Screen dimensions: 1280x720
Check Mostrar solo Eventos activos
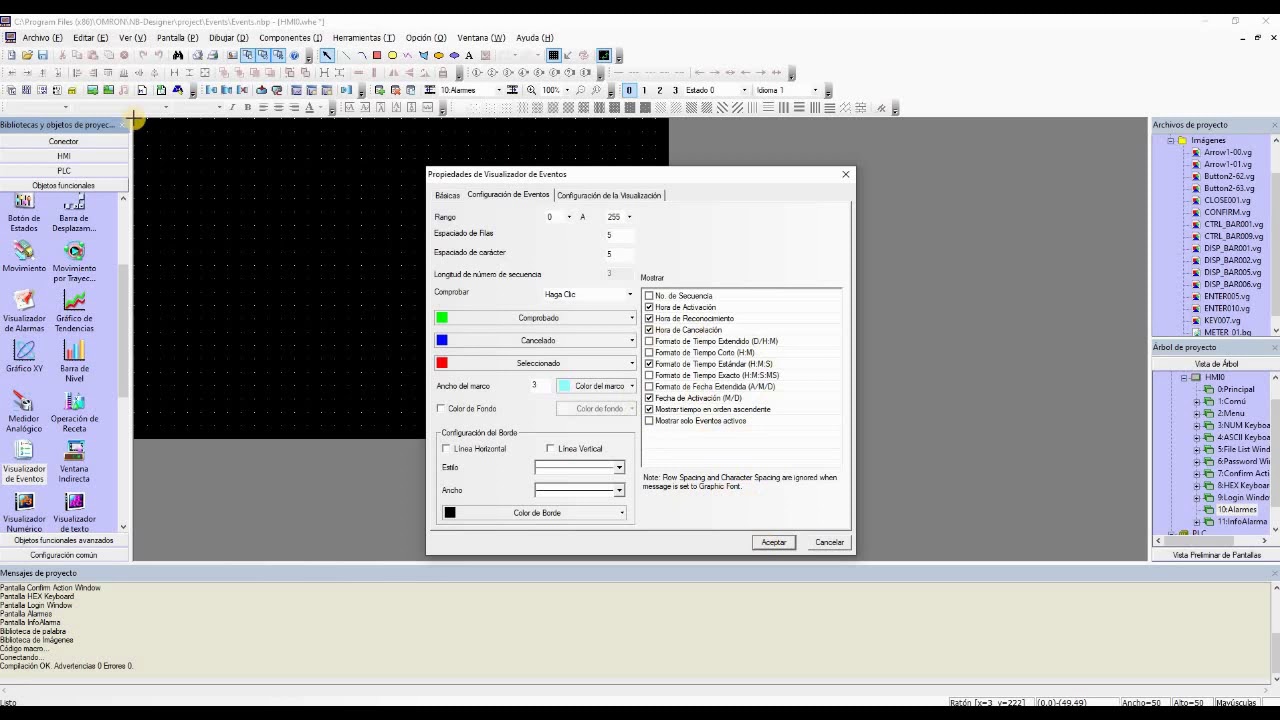click(x=649, y=421)
